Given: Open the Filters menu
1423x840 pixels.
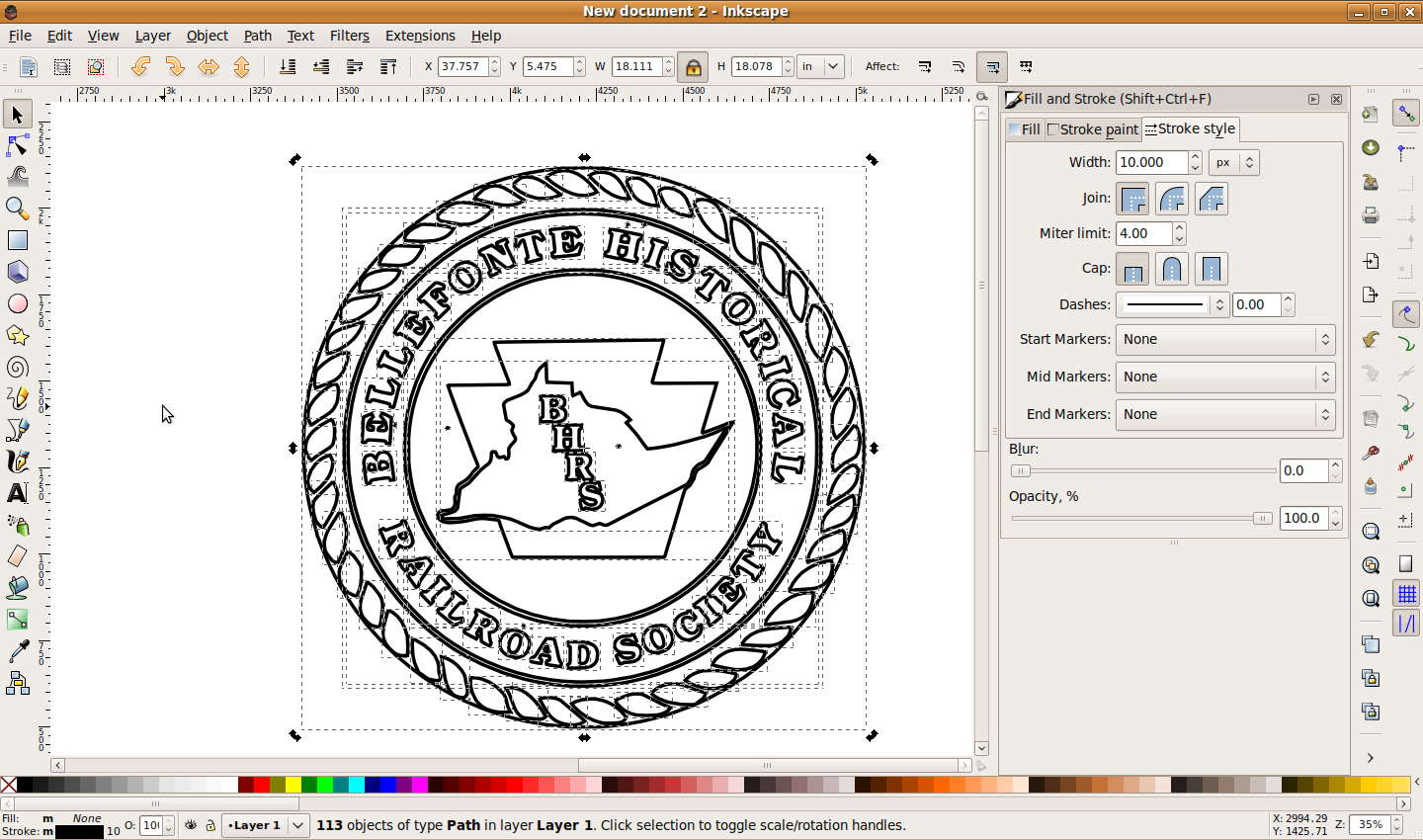Looking at the screenshot, I should tap(349, 36).
